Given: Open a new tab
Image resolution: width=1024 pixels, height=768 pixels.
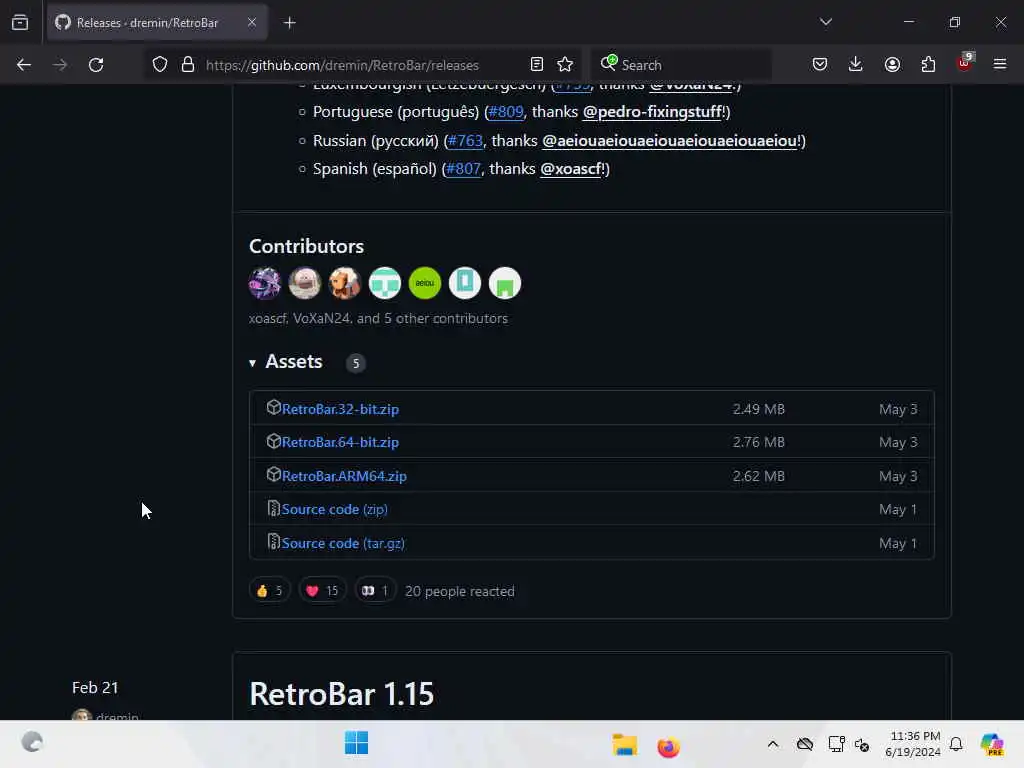Looking at the screenshot, I should click(x=290, y=23).
